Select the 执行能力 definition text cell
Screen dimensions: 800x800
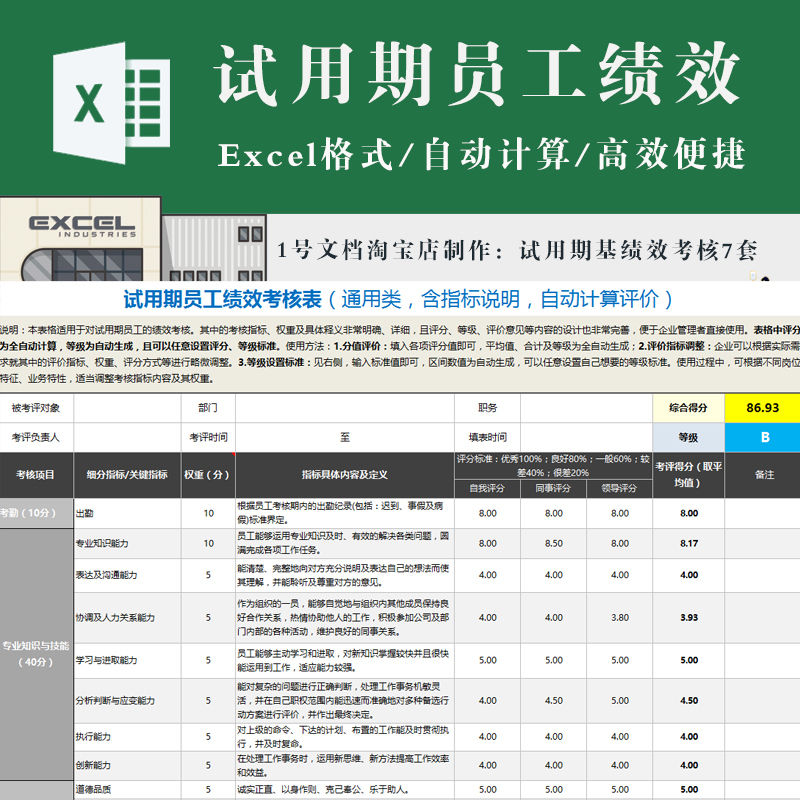345,737
